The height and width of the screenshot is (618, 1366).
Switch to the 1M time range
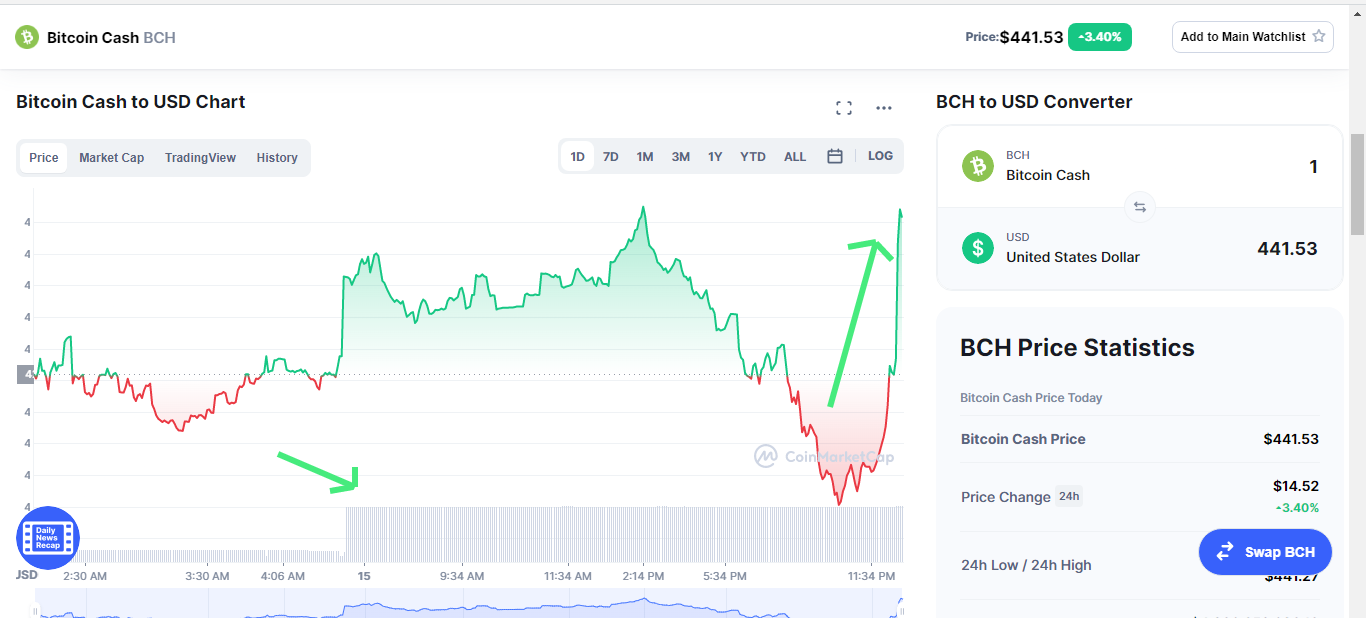[645, 157]
